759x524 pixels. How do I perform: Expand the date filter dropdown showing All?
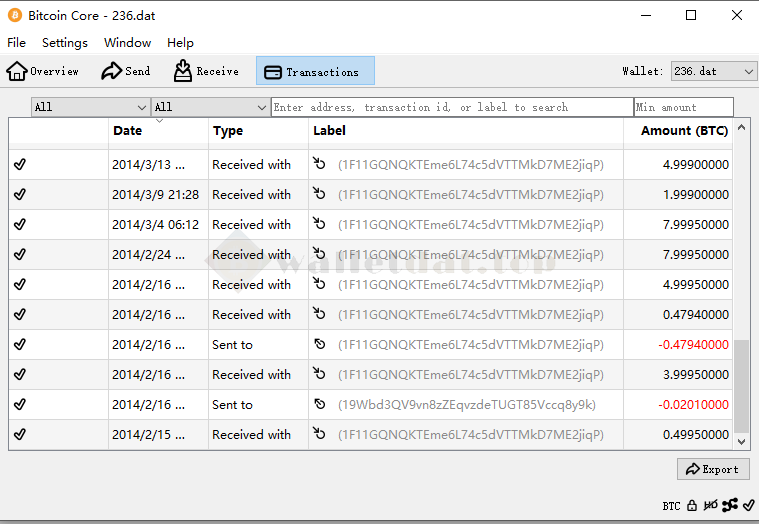(91, 107)
